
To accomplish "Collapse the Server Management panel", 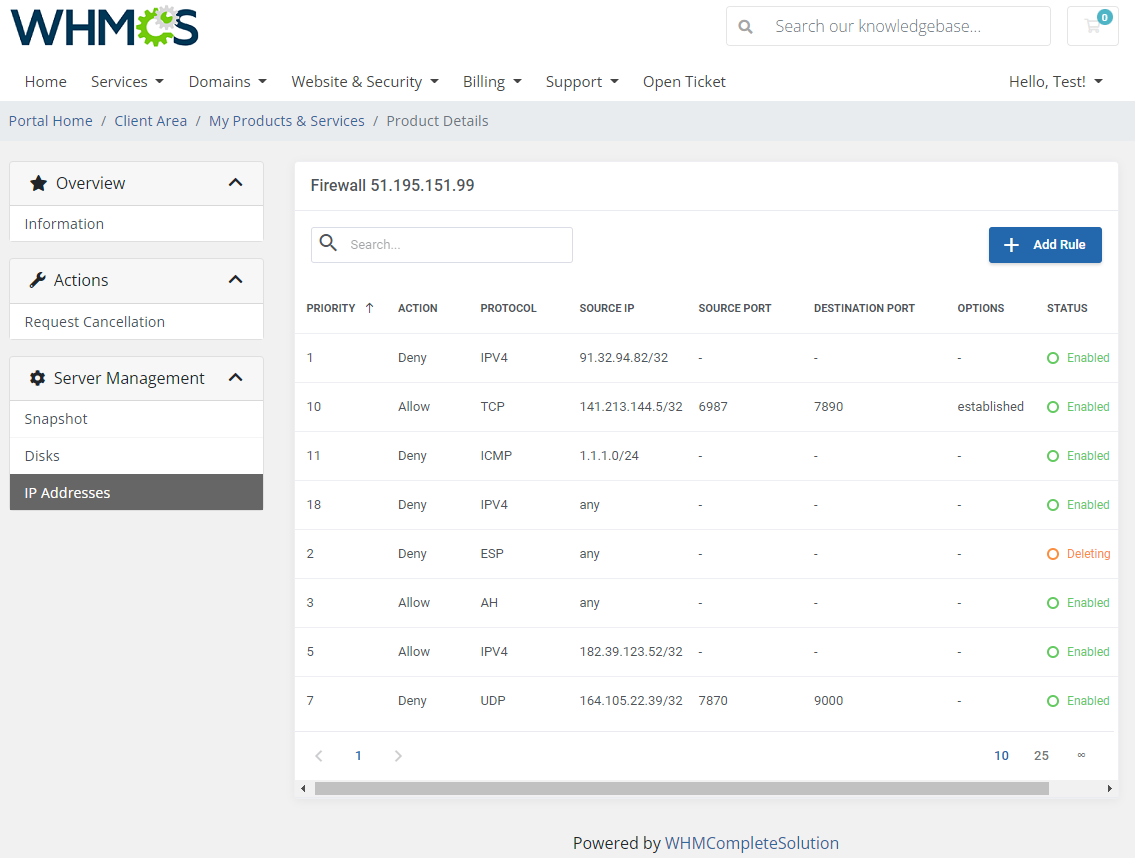I will pos(236,378).
